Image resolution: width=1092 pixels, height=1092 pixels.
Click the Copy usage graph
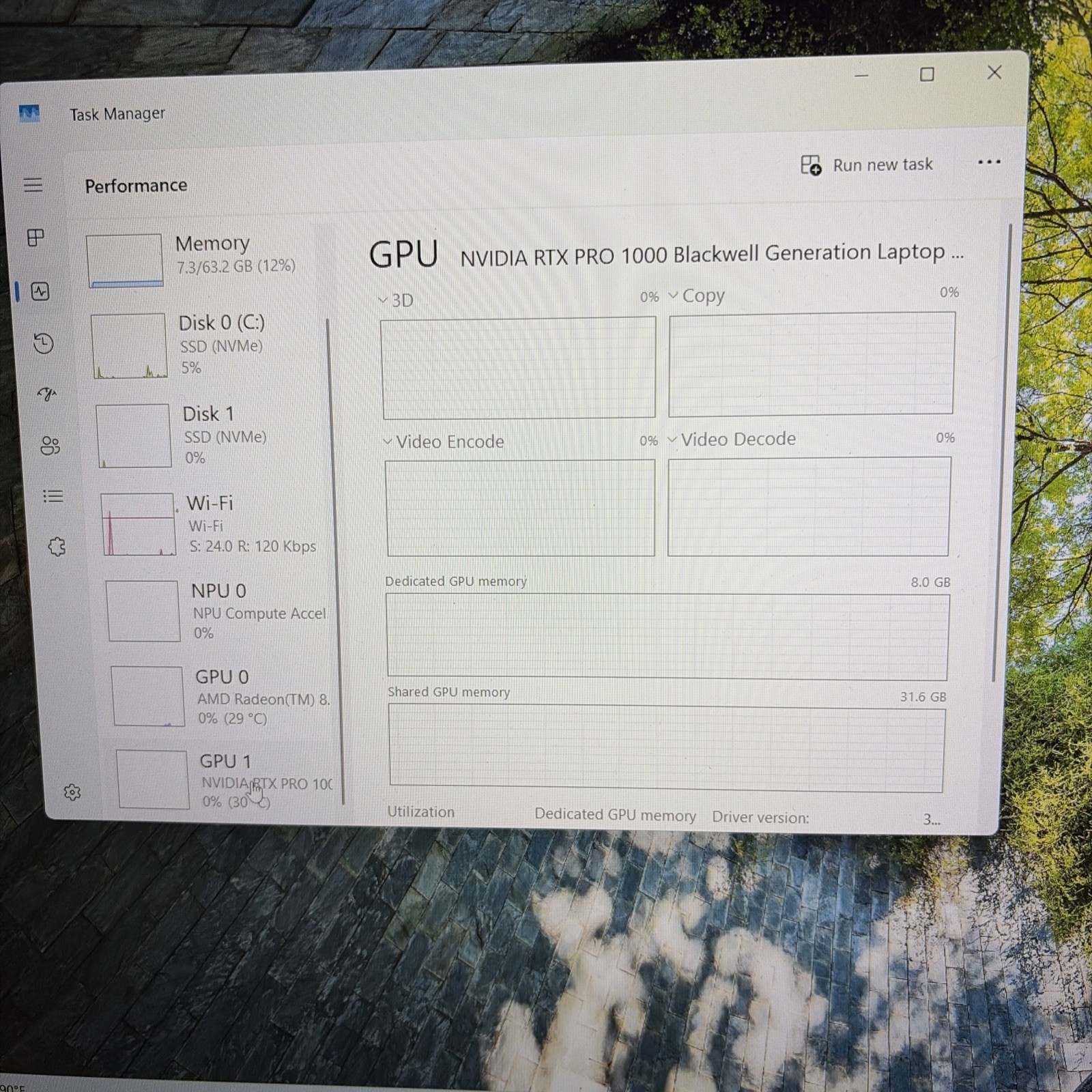click(x=811, y=364)
